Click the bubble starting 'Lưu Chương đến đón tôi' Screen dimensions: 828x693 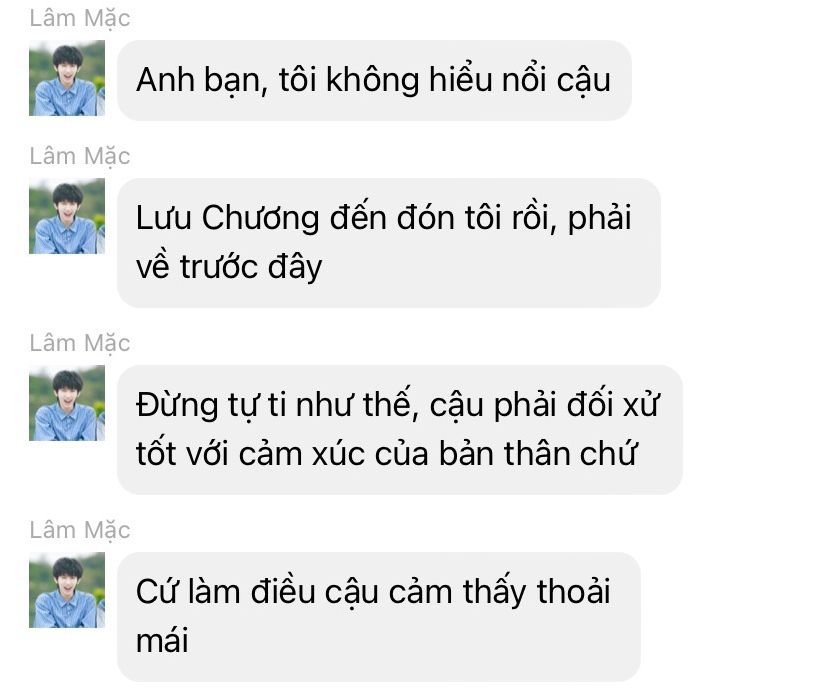[389, 243]
